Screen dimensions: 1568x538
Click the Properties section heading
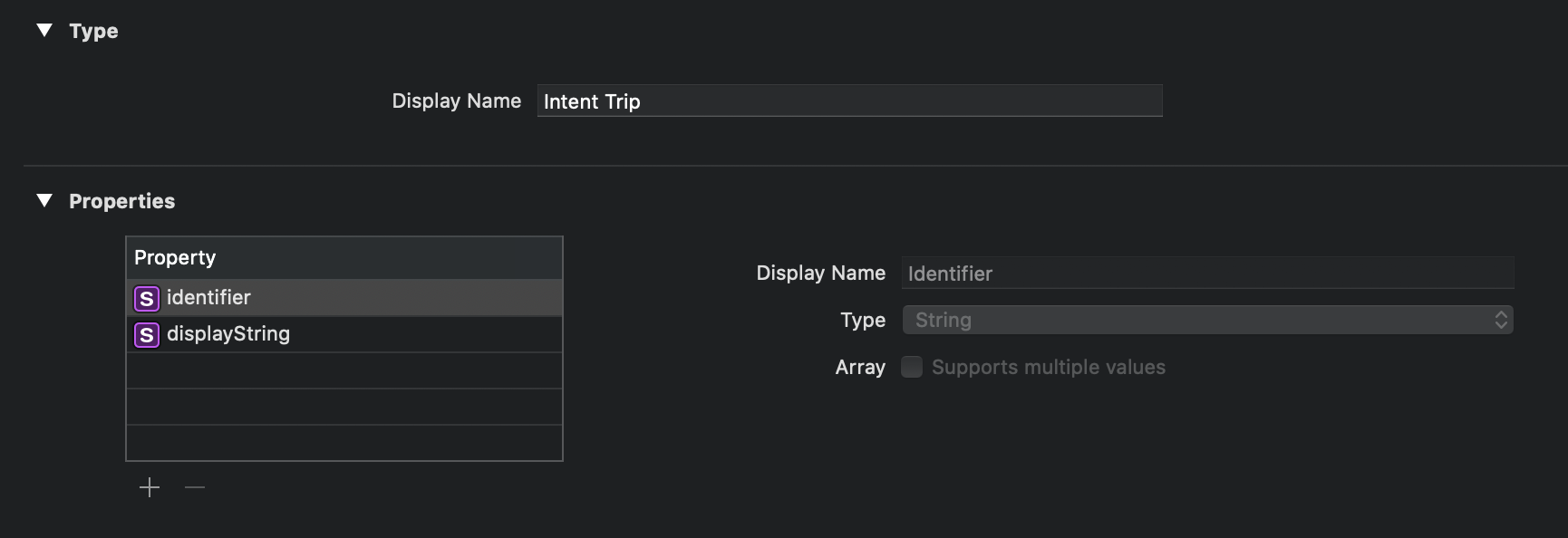(121, 201)
